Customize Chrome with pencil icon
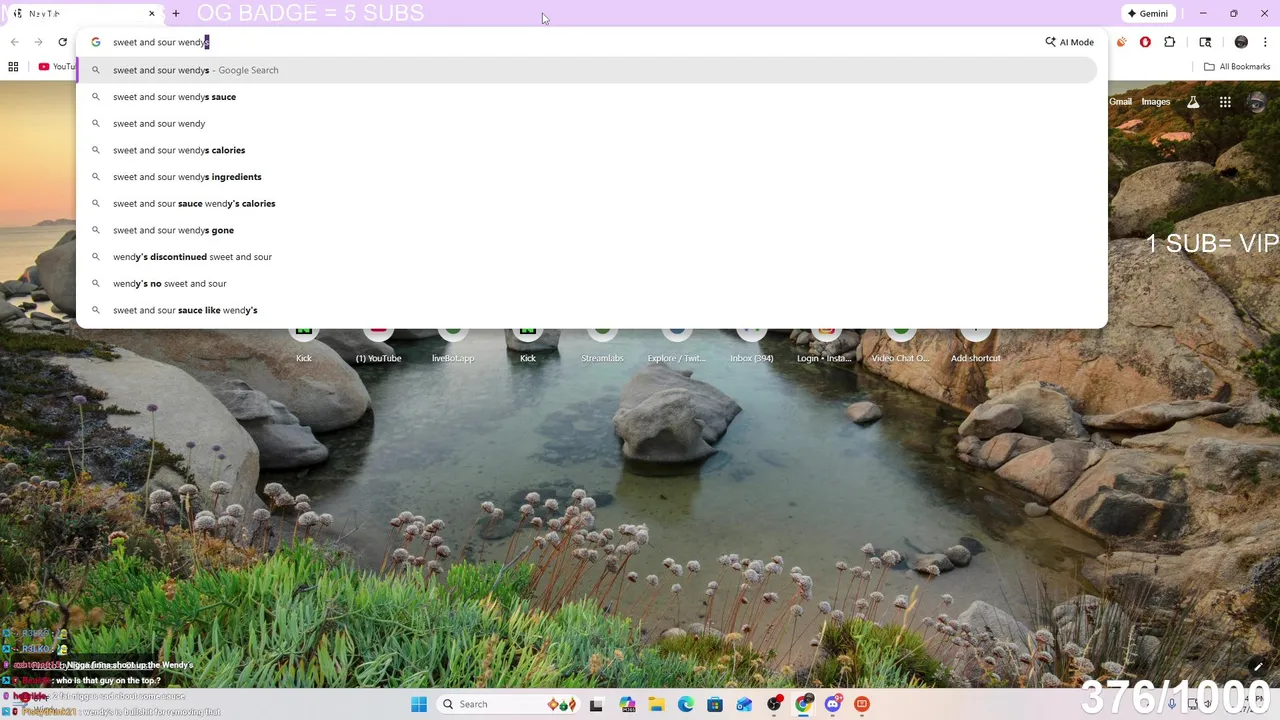This screenshot has height=720, width=1280. click(x=1258, y=667)
